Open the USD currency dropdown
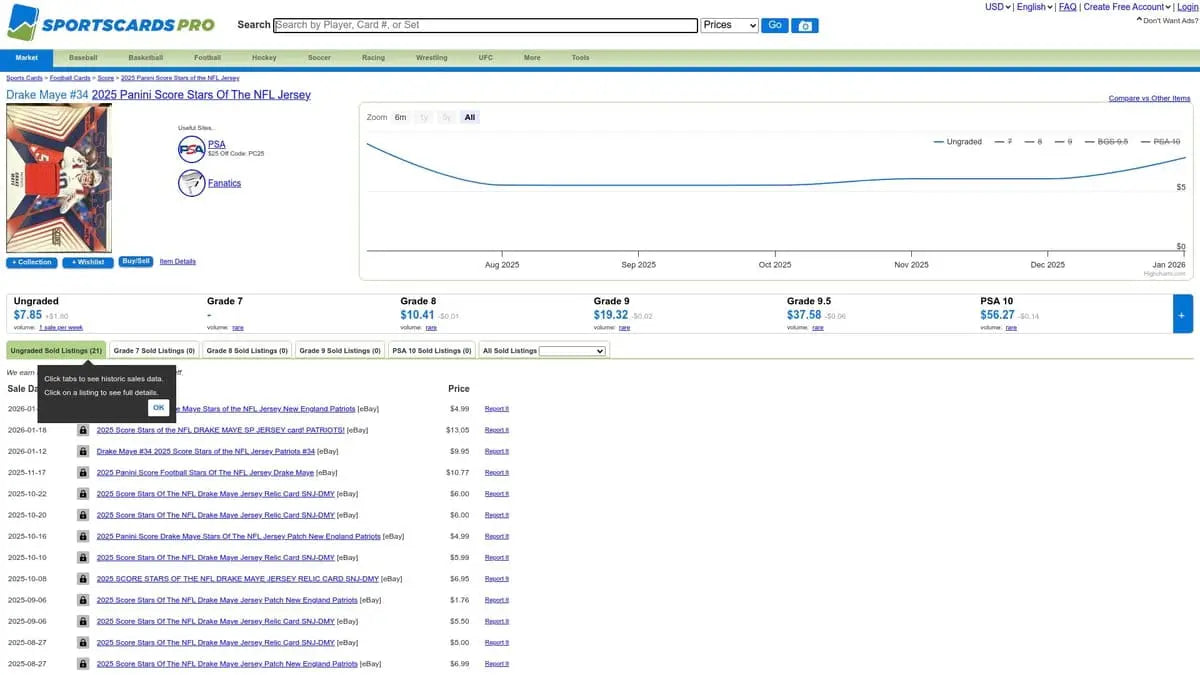 click(x=997, y=7)
